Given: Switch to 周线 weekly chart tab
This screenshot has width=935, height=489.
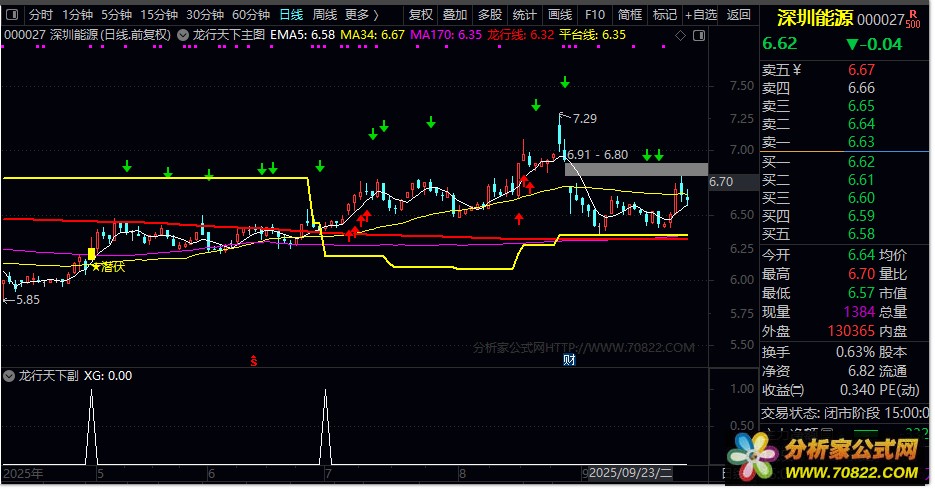Looking at the screenshot, I should (x=325, y=15).
